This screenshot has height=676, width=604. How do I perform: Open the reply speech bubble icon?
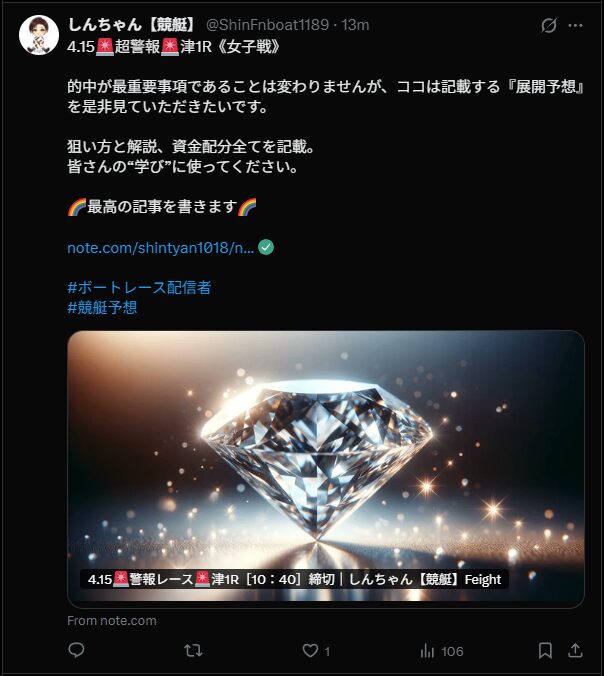76,650
